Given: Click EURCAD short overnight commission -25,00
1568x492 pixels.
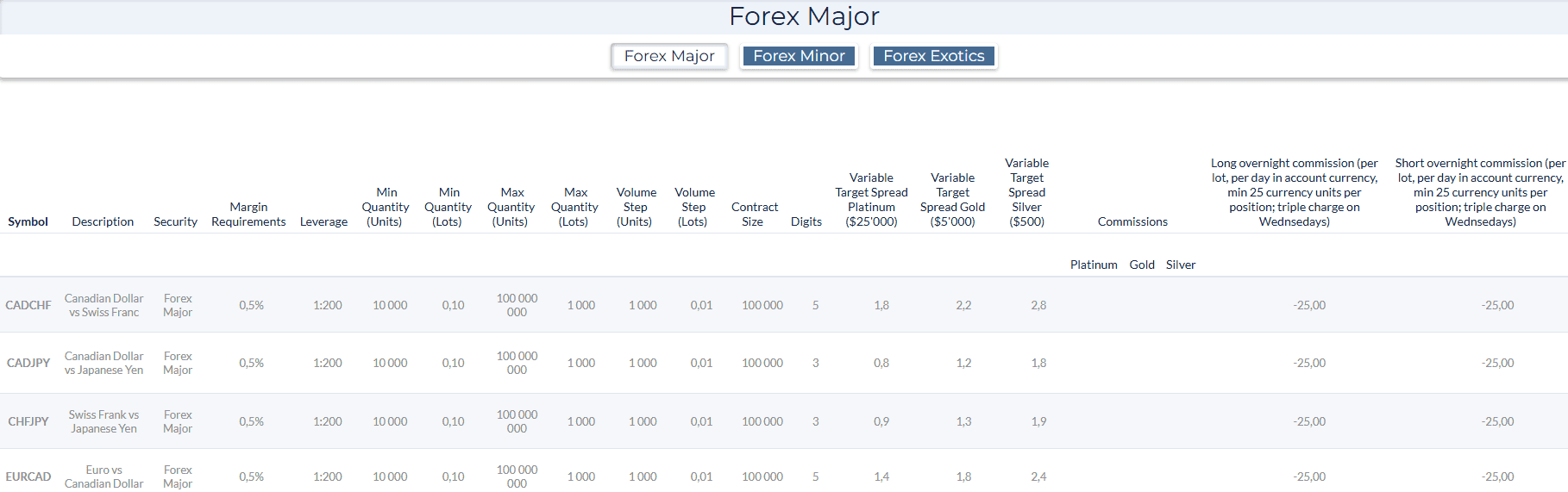Looking at the screenshot, I should point(1498,476).
